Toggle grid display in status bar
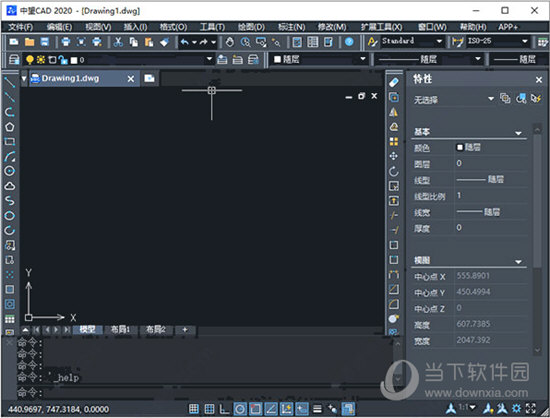The image size is (550, 418). (x=209, y=409)
